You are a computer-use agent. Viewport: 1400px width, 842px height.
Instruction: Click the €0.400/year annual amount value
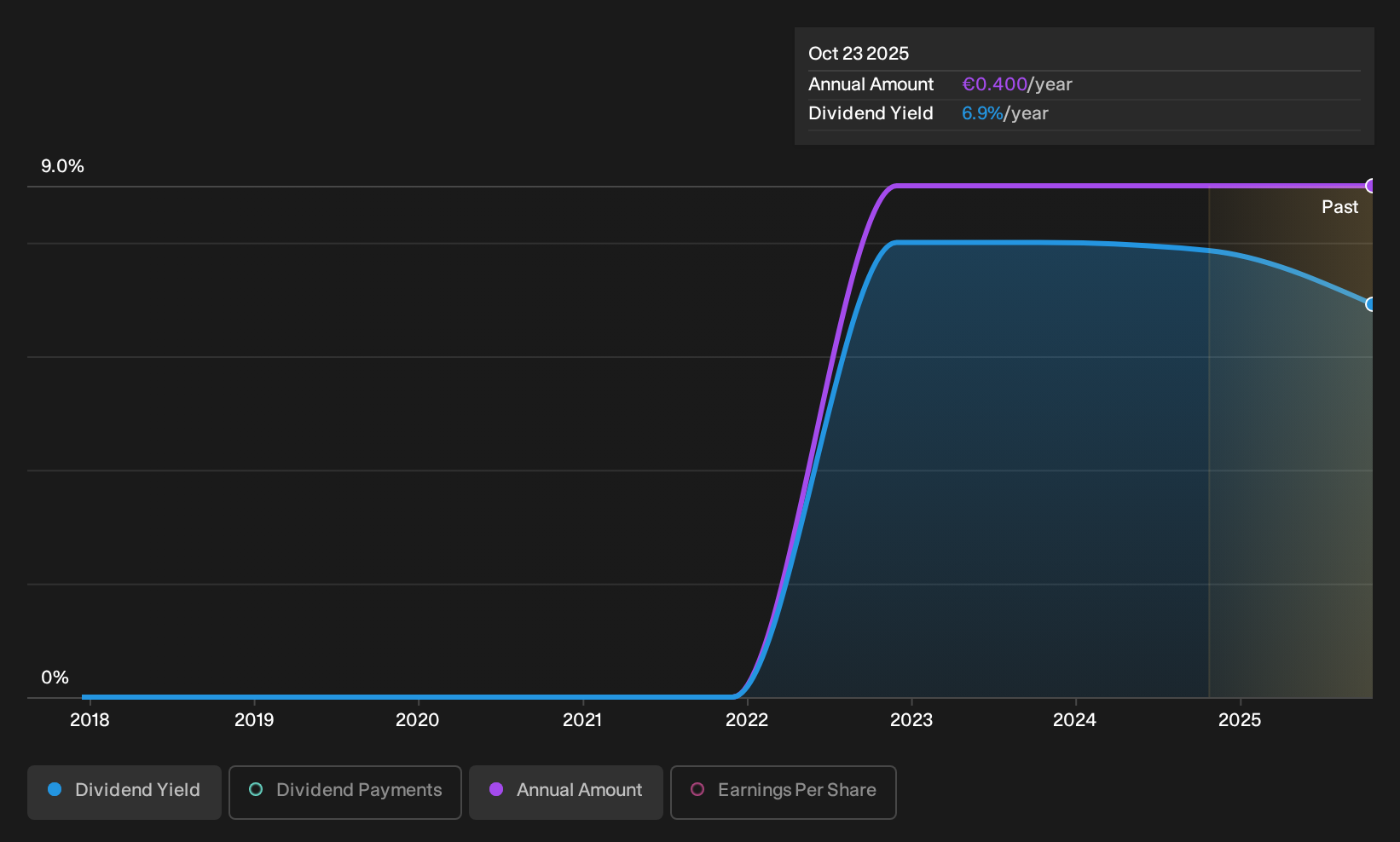pos(1017,84)
